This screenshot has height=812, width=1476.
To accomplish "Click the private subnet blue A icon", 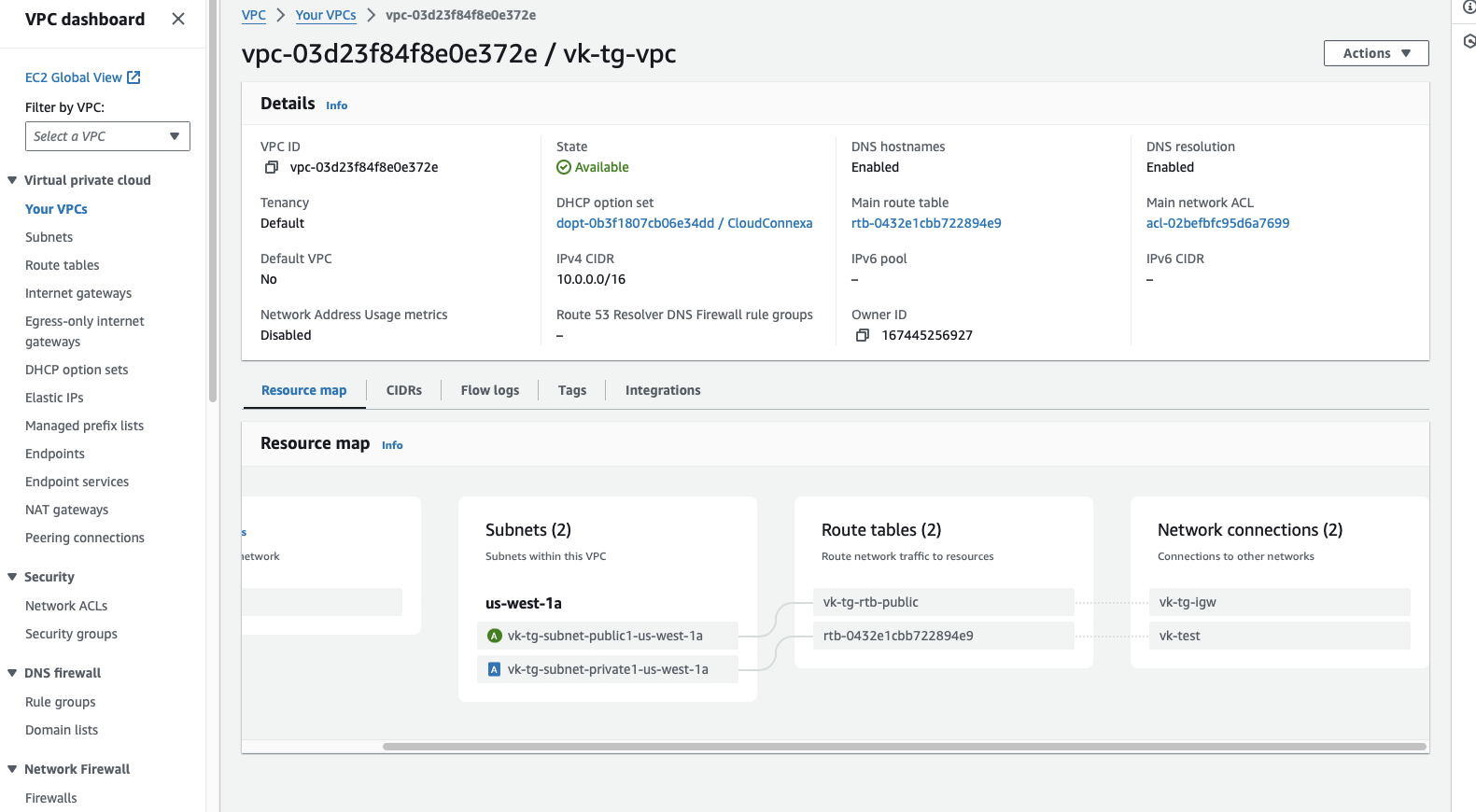I will tap(495, 669).
